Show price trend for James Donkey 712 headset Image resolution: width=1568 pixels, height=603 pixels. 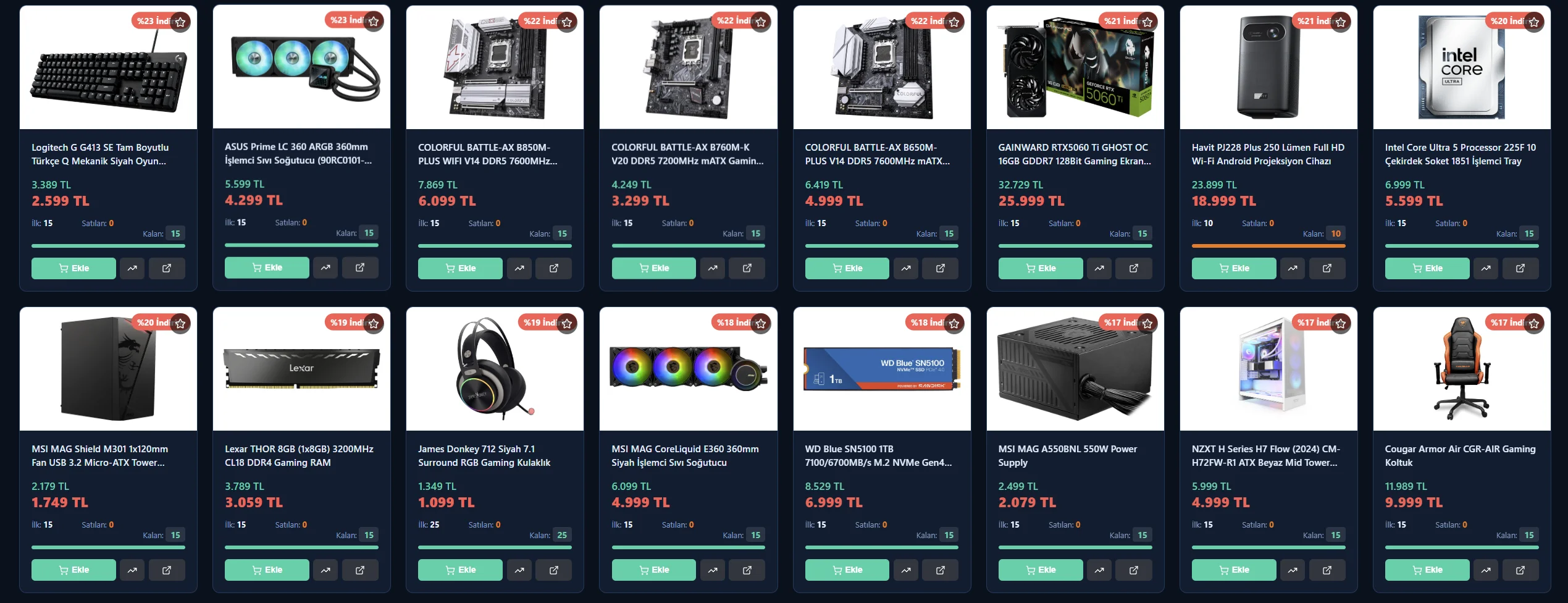pos(519,570)
